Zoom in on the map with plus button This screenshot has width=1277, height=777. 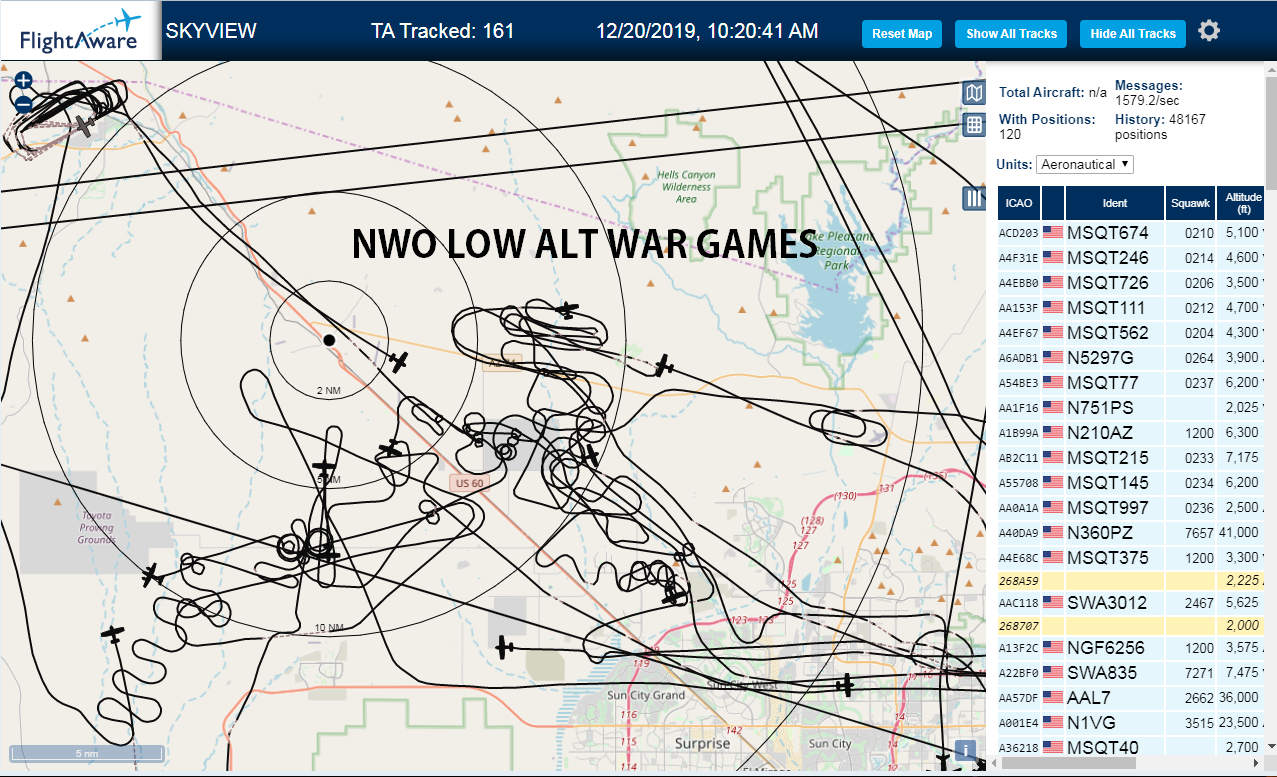pyautogui.click(x=24, y=80)
